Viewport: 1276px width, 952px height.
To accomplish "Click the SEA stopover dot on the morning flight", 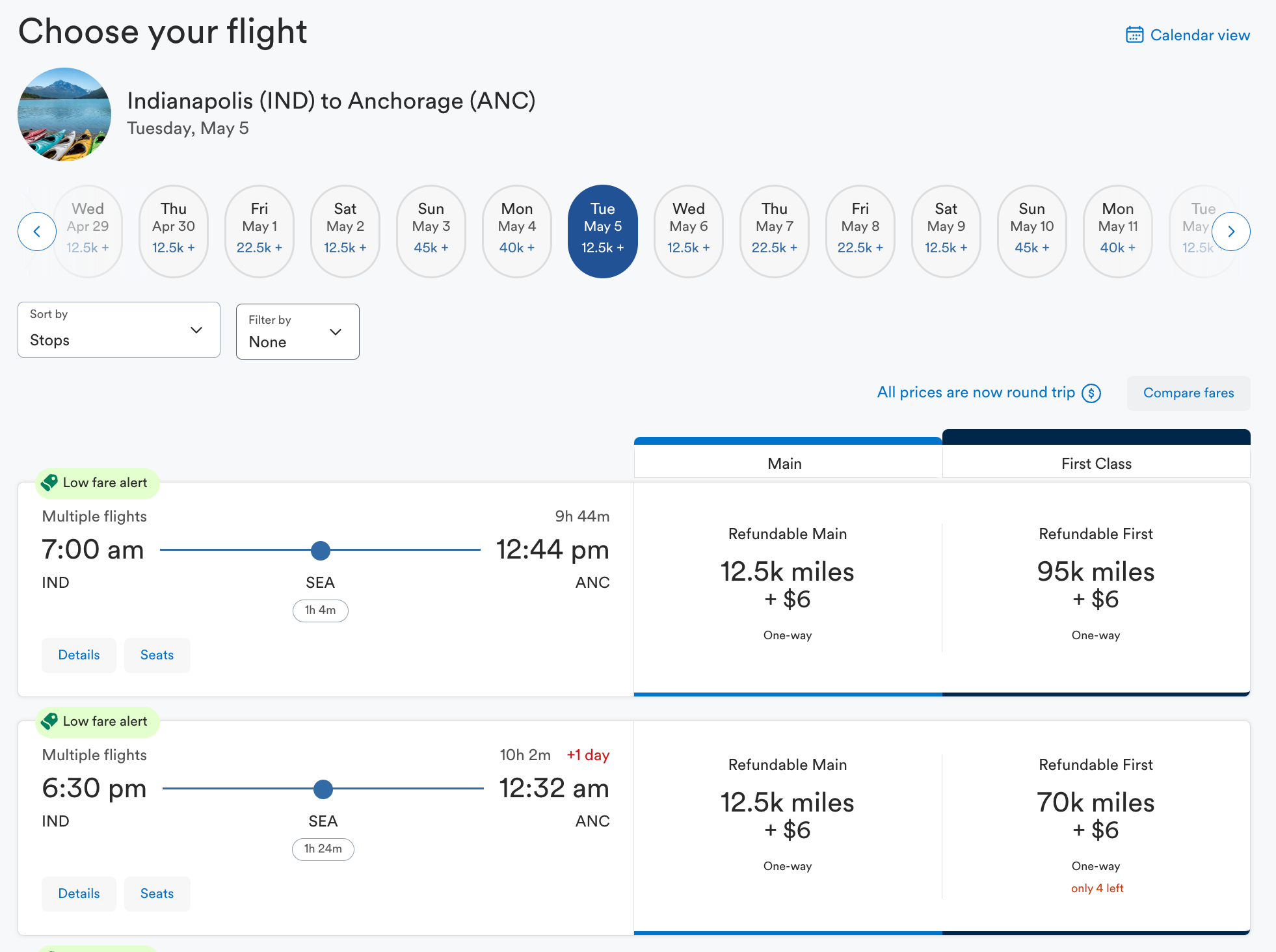I will click(320, 550).
